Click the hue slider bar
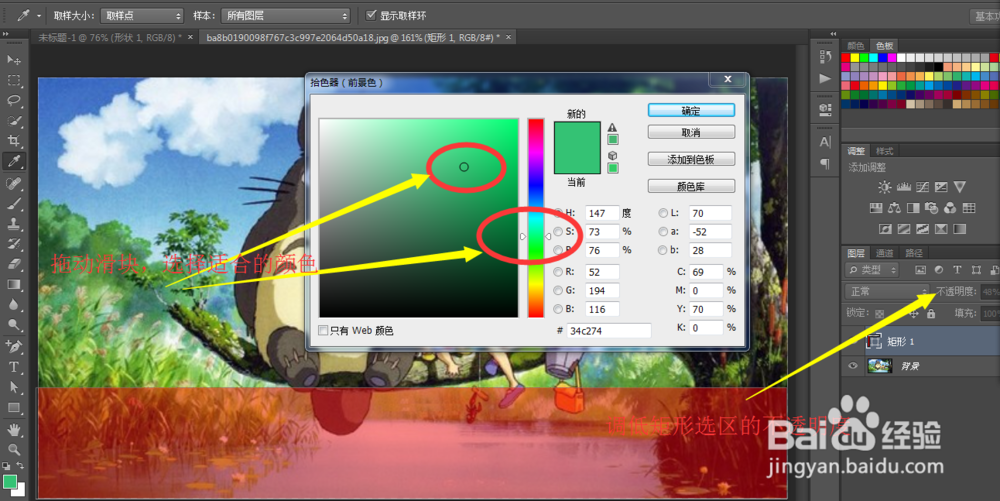1000x501 pixels. pos(536,217)
